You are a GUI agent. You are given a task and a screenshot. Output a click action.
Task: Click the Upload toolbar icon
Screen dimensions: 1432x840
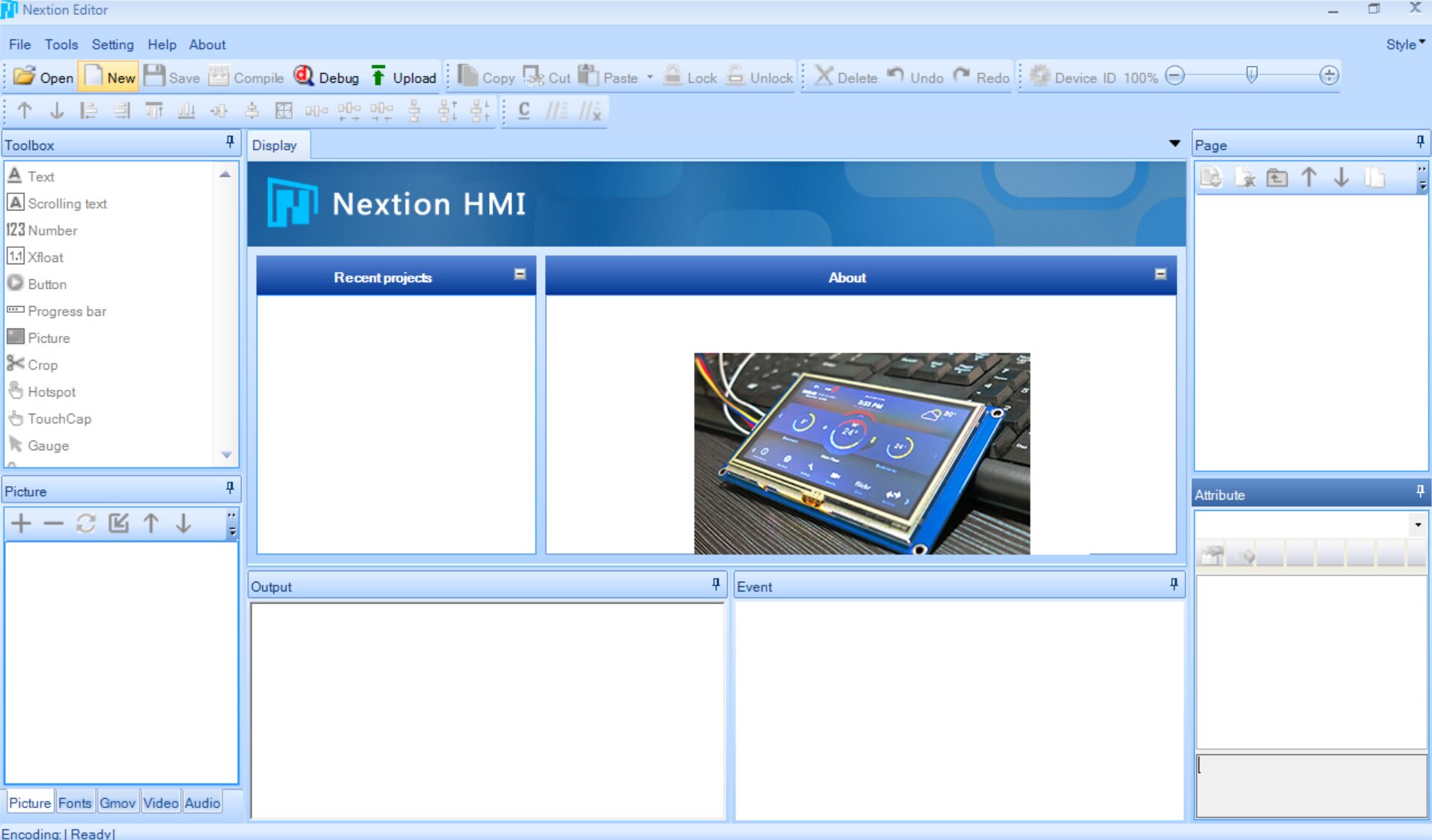tap(379, 76)
